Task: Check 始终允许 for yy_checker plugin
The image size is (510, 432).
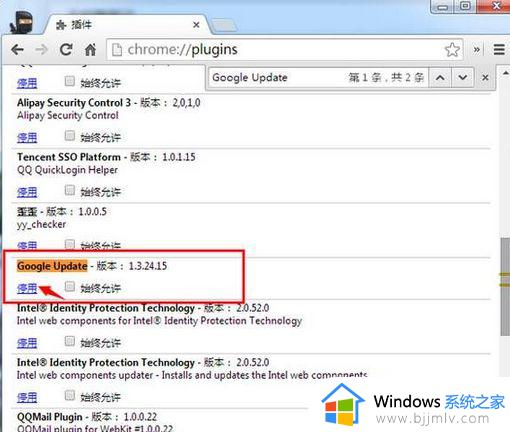Action: (x=70, y=244)
